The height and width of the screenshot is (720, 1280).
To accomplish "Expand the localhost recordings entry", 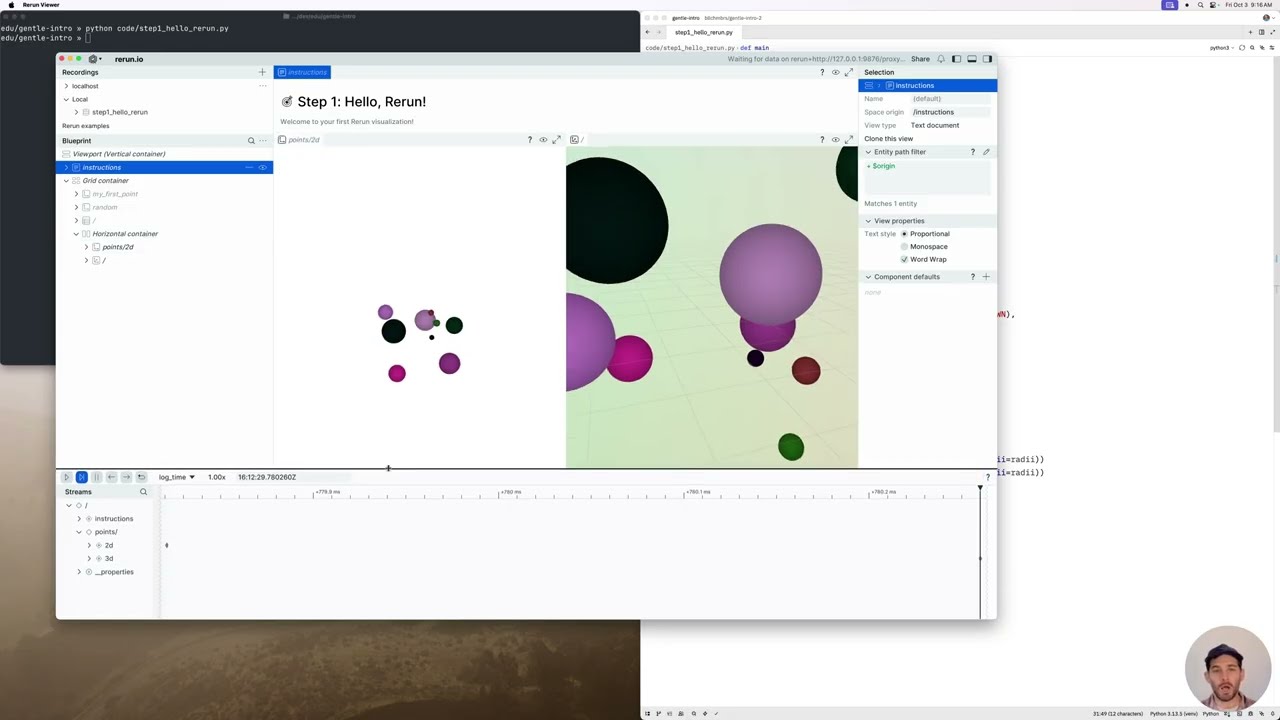I will pyautogui.click(x=66, y=86).
